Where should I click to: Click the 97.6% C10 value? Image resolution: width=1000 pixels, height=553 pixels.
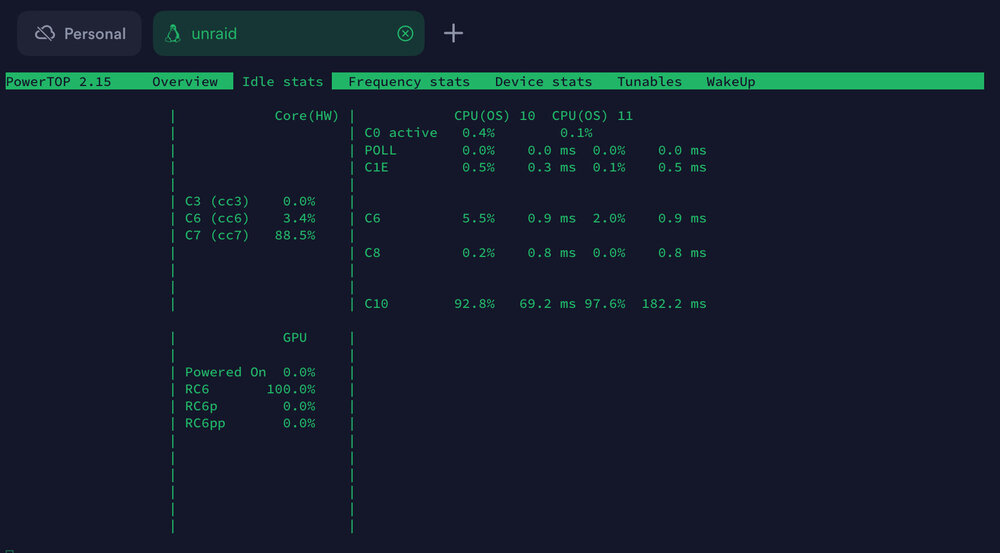(x=605, y=304)
